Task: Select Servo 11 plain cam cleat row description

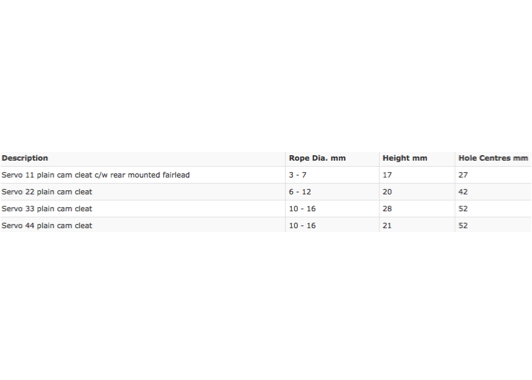Action: pyautogui.click(x=96, y=175)
